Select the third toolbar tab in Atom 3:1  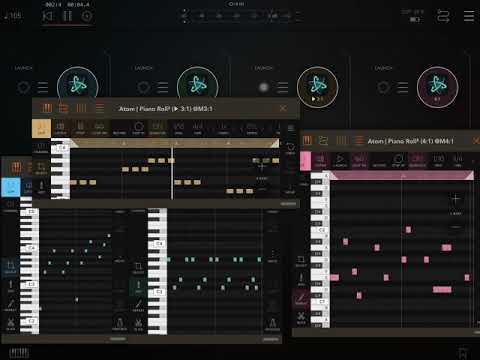click(x=80, y=128)
